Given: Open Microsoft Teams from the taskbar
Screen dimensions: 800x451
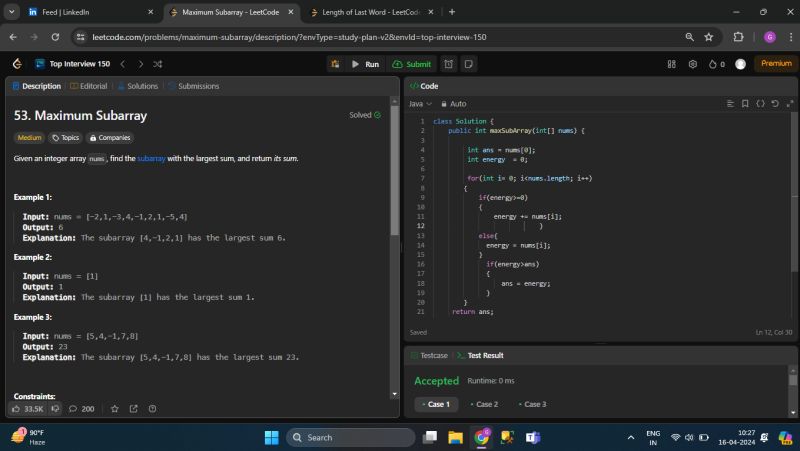Looking at the screenshot, I should [x=533, y=437].
